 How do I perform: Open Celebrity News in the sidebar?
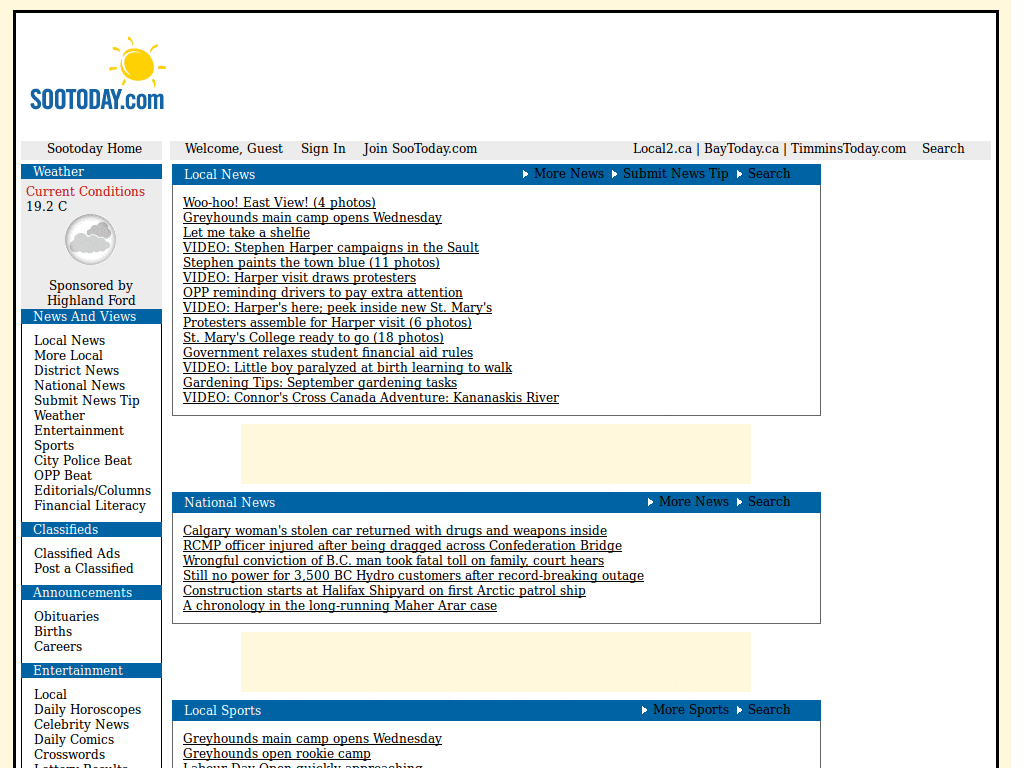(82, 724)
